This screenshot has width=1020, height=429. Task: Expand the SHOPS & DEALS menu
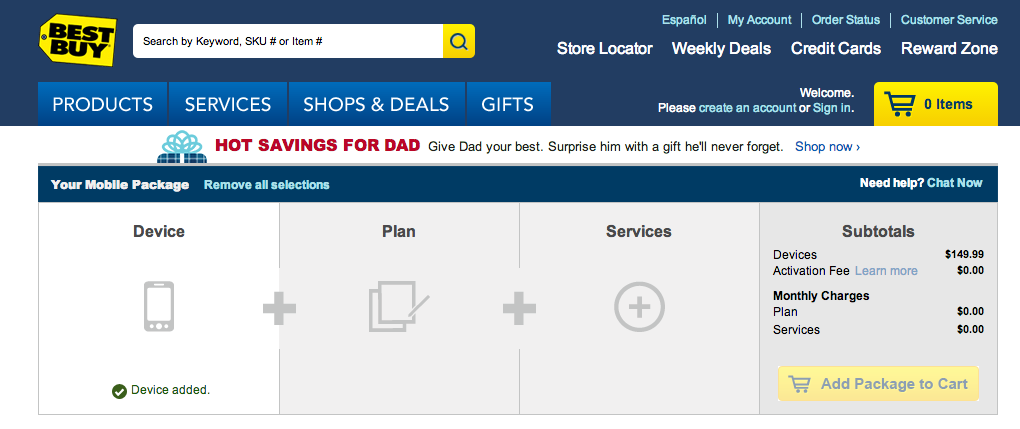point(377,104)
